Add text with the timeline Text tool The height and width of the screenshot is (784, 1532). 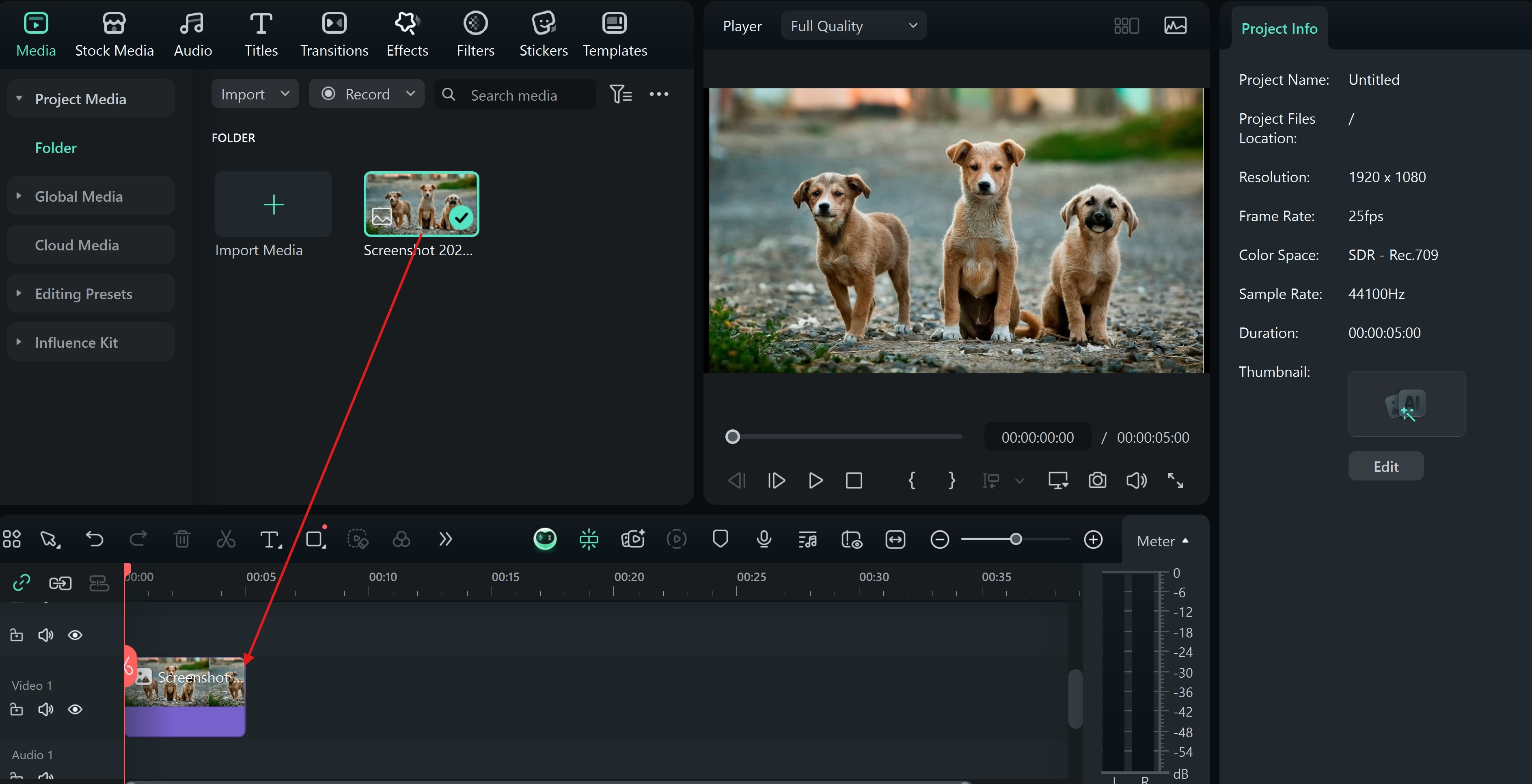tap(271, 539)
